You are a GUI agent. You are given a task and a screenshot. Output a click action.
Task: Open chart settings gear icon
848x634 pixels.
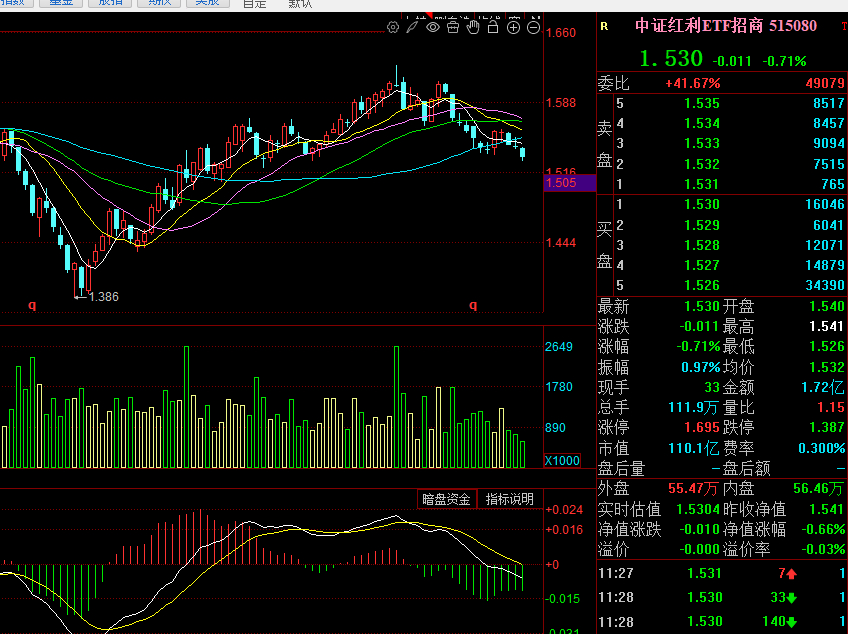point(393,27)
